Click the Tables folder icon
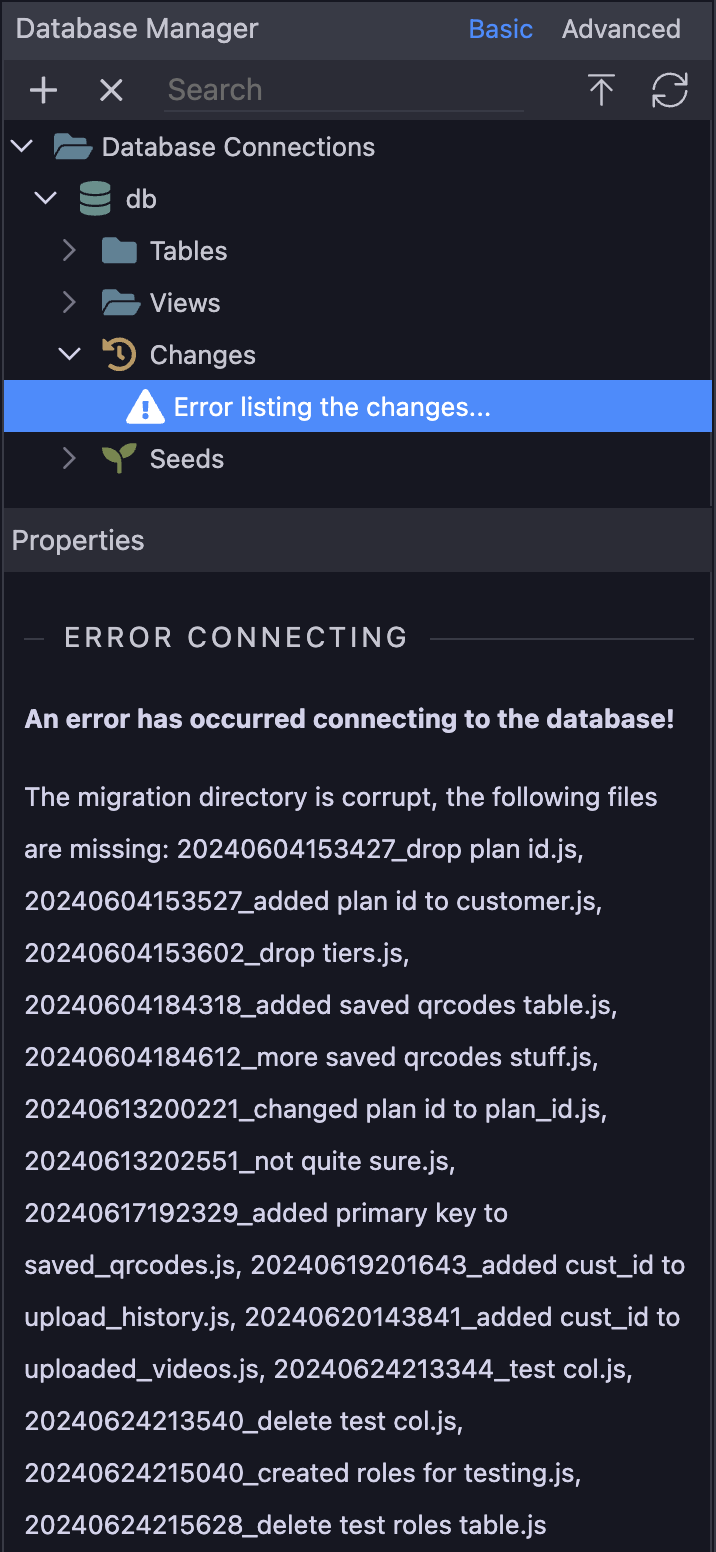The width and height of the screenshot is (716, 1552). (119, 250)
